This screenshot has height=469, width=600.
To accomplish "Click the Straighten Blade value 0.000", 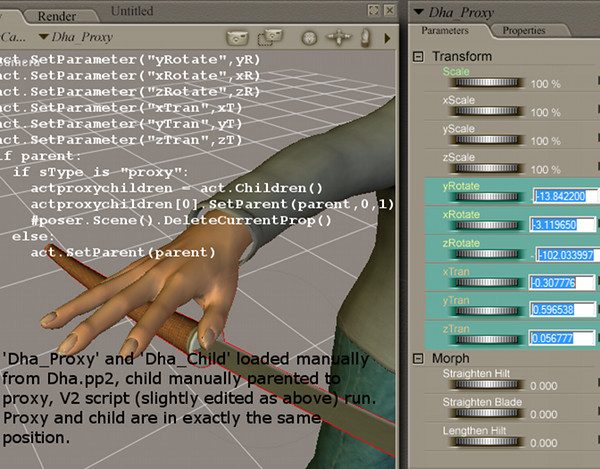I will pyautogui.click(x=543, y=415).
